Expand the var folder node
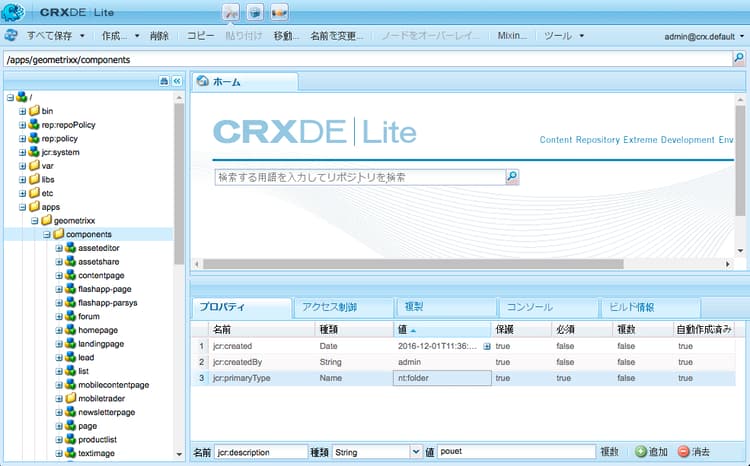 (22, 166)
